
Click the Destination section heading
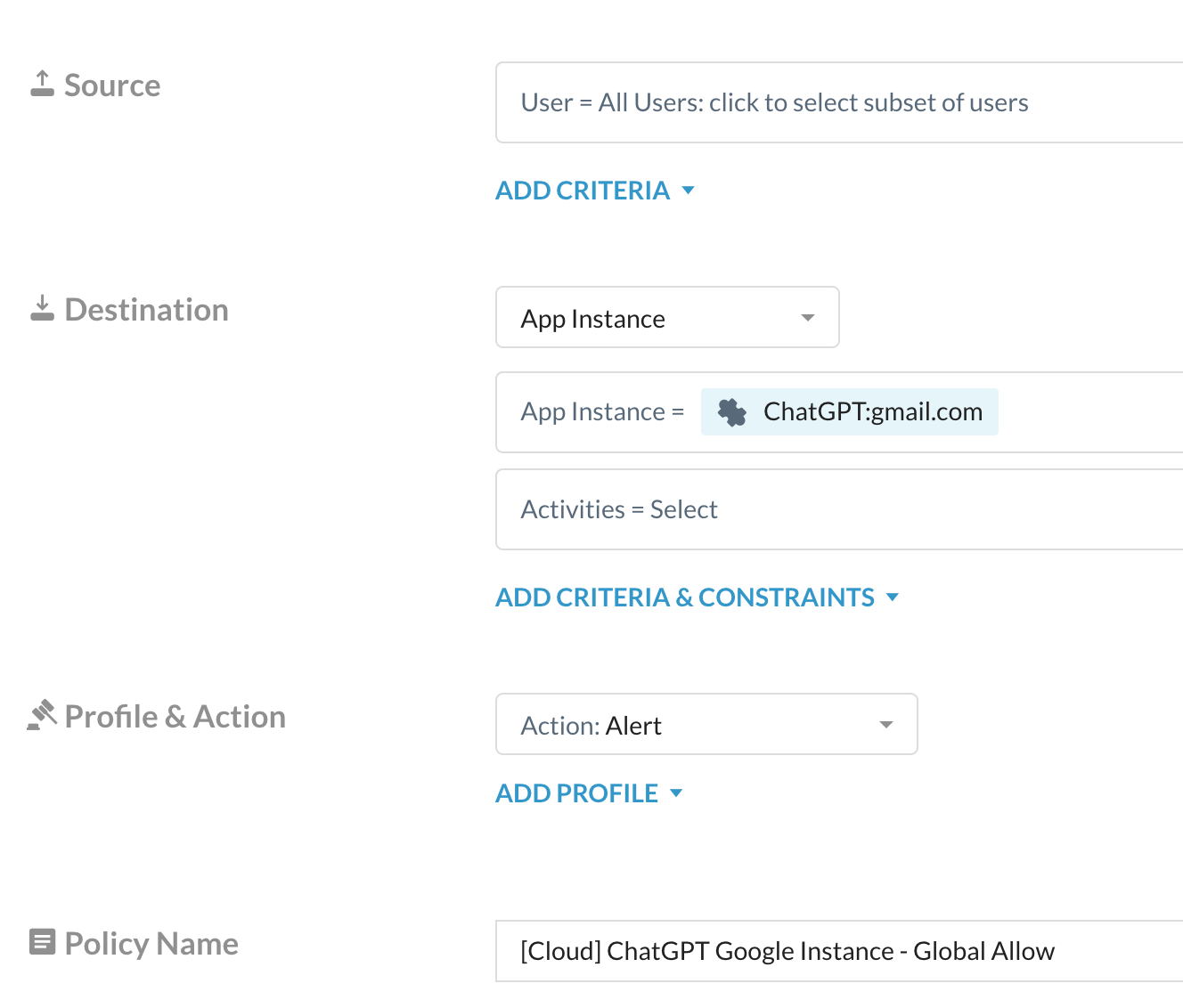coord(147,310)
